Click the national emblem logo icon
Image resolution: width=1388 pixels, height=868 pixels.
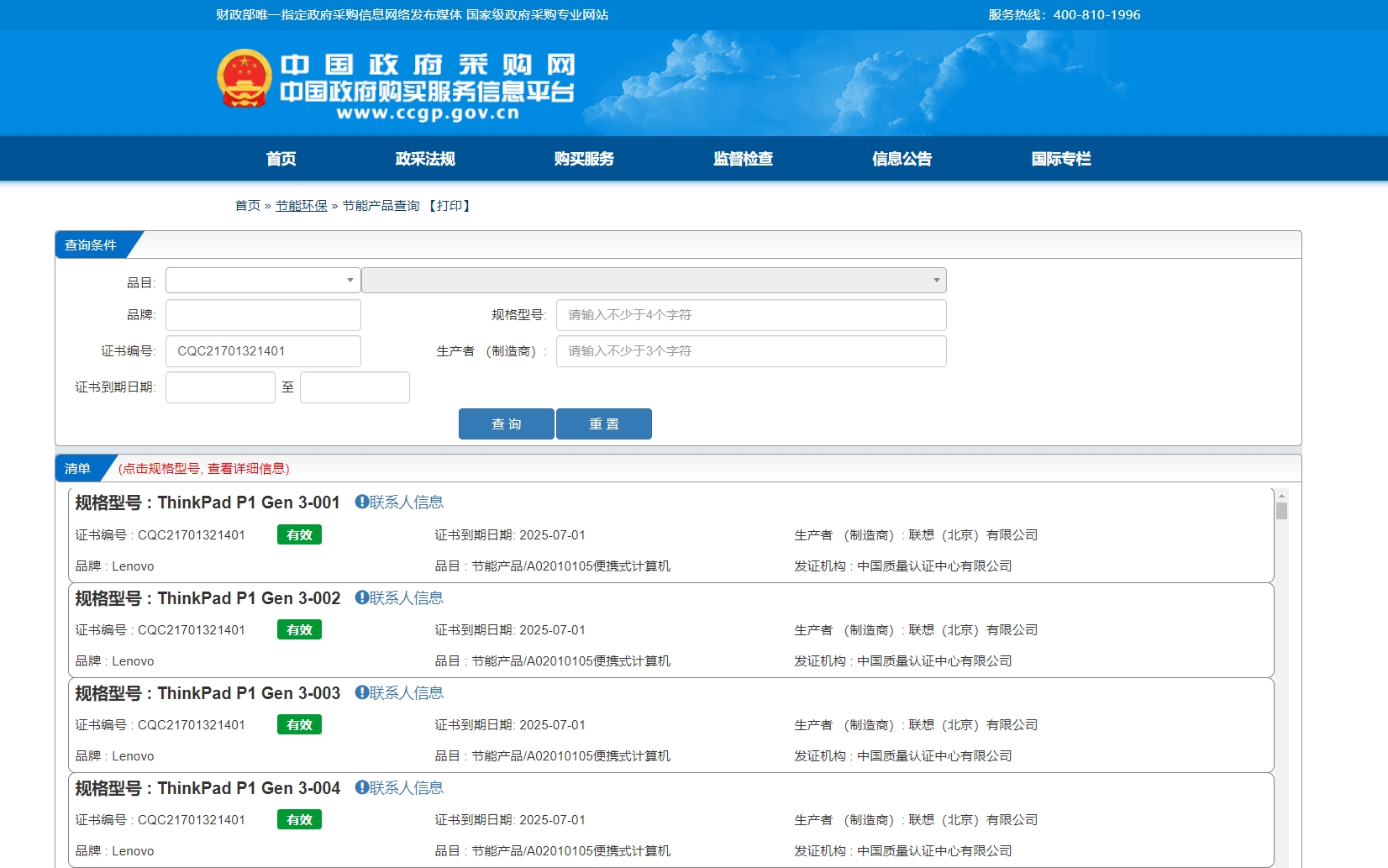click(x=244, y=79)
